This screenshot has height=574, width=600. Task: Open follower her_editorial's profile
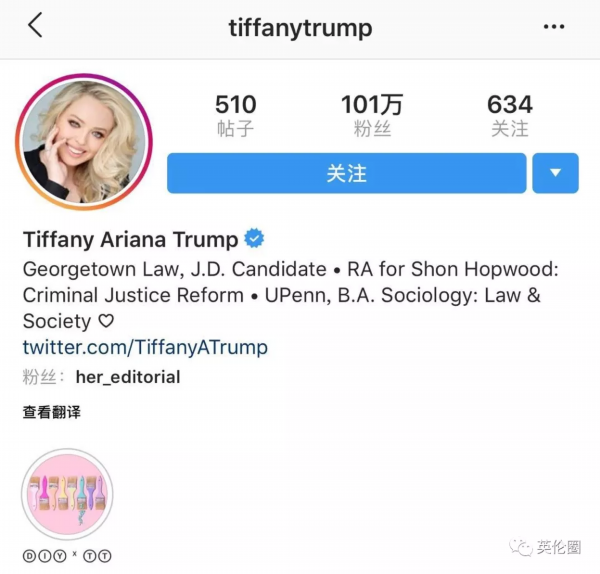pos(128,377)
